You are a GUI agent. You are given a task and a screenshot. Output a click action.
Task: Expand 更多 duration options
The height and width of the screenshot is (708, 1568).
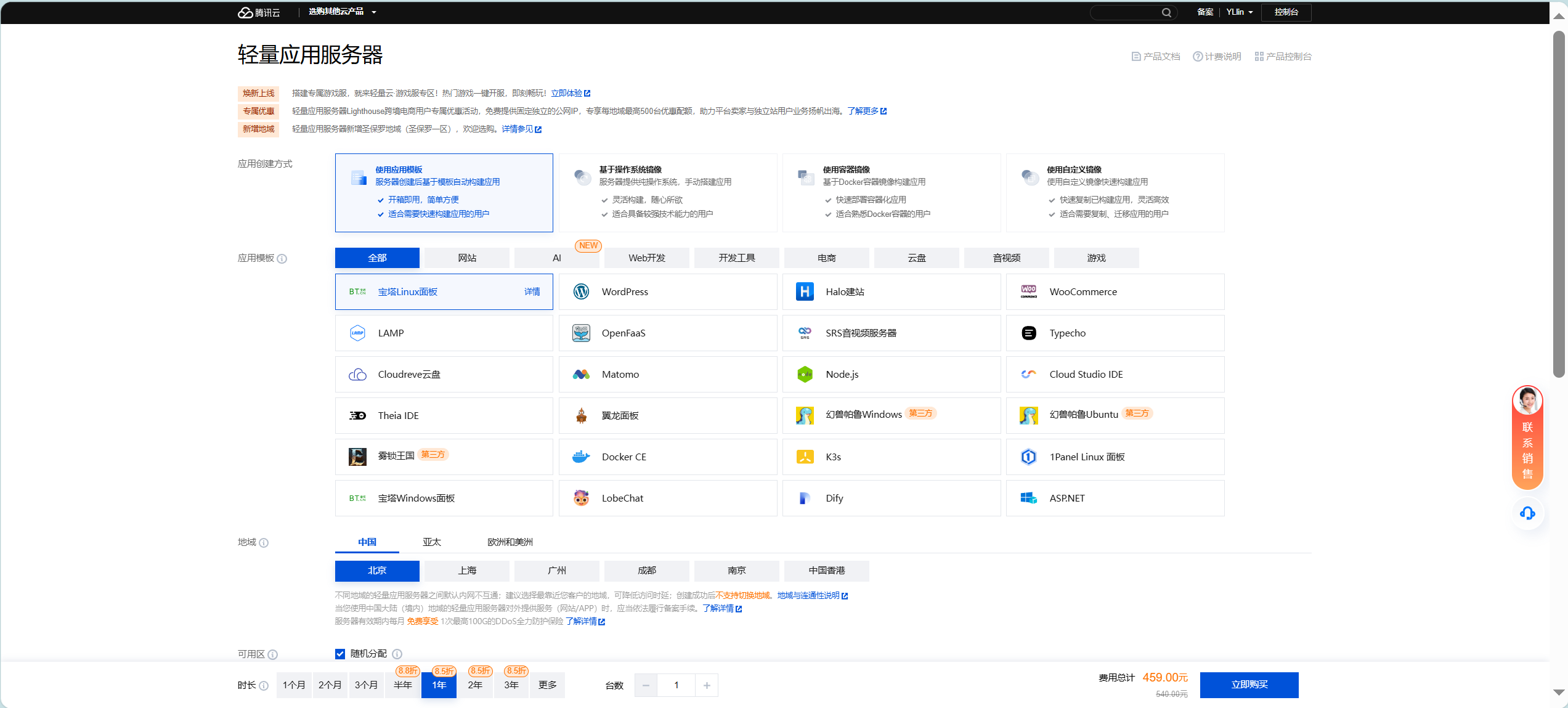tap(547, 685)
